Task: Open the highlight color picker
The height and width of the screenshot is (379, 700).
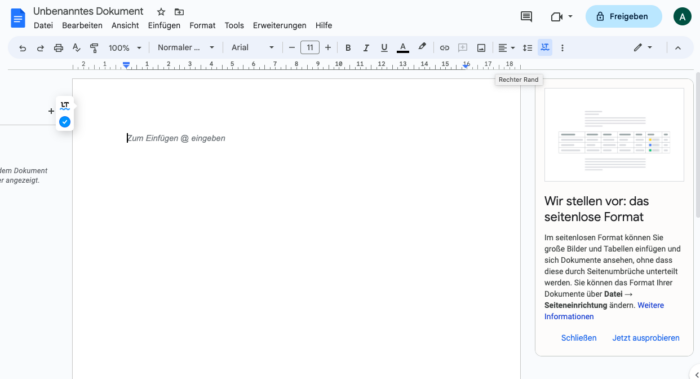Action: (x=422, y=47)
